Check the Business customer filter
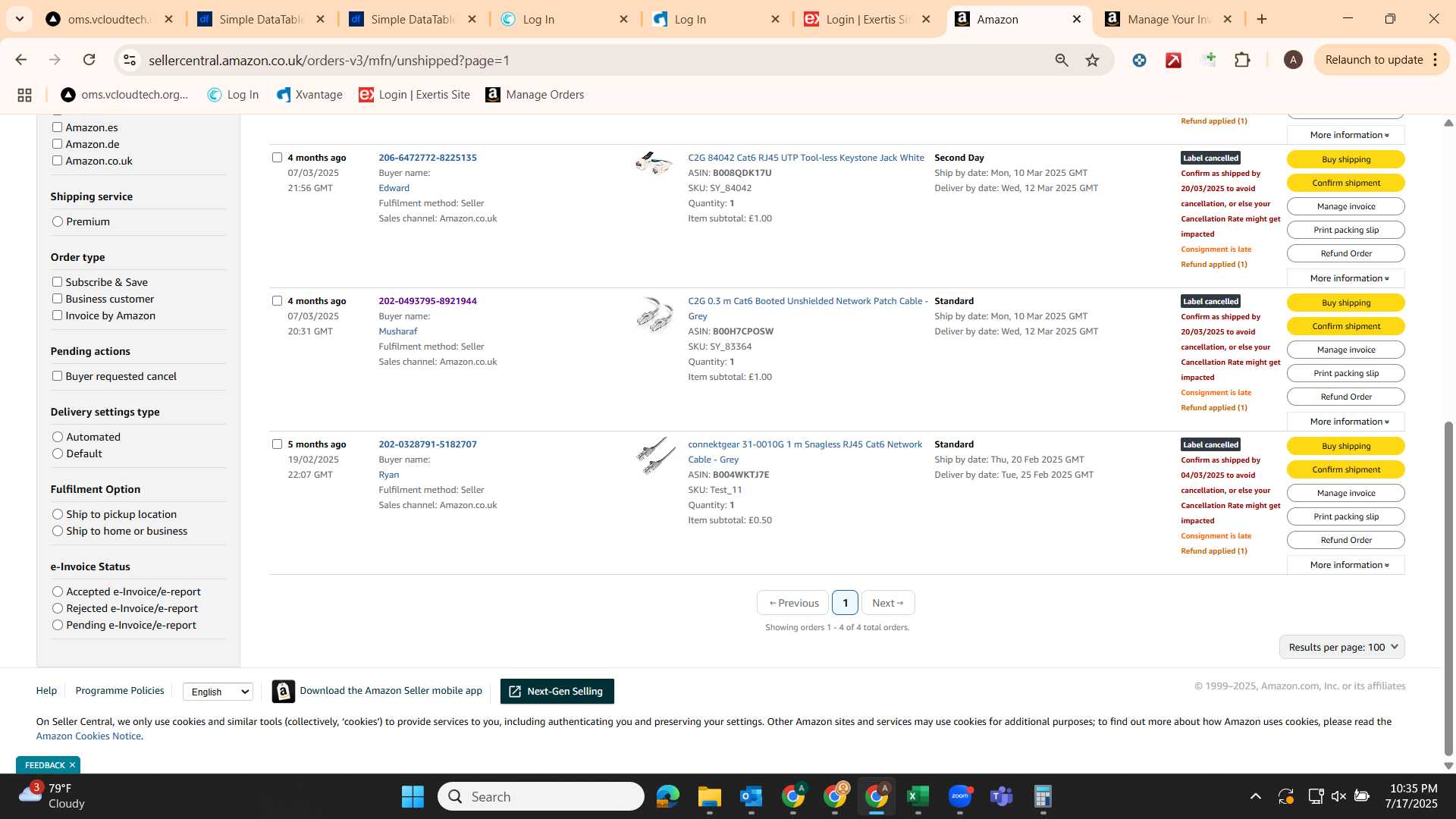The image size is (1456, 819). click(57, 299)
